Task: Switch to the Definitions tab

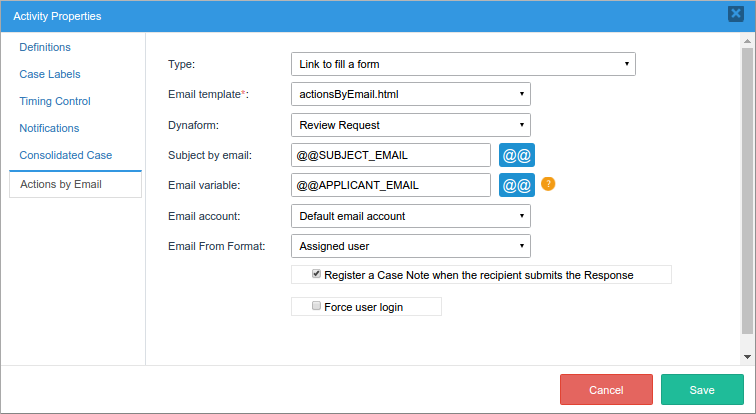Action: 45,47
